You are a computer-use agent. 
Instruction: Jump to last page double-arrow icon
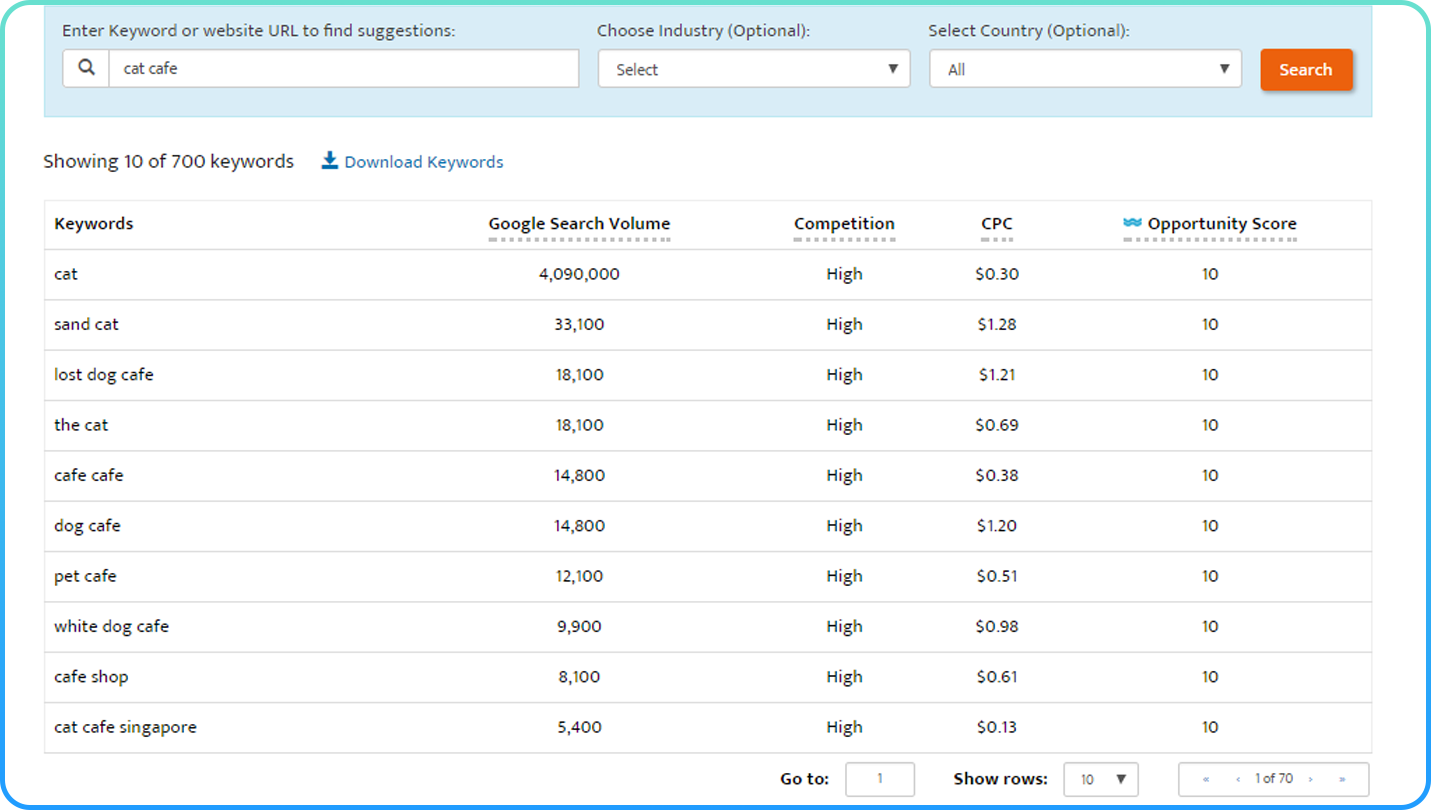click(1342, 779)
